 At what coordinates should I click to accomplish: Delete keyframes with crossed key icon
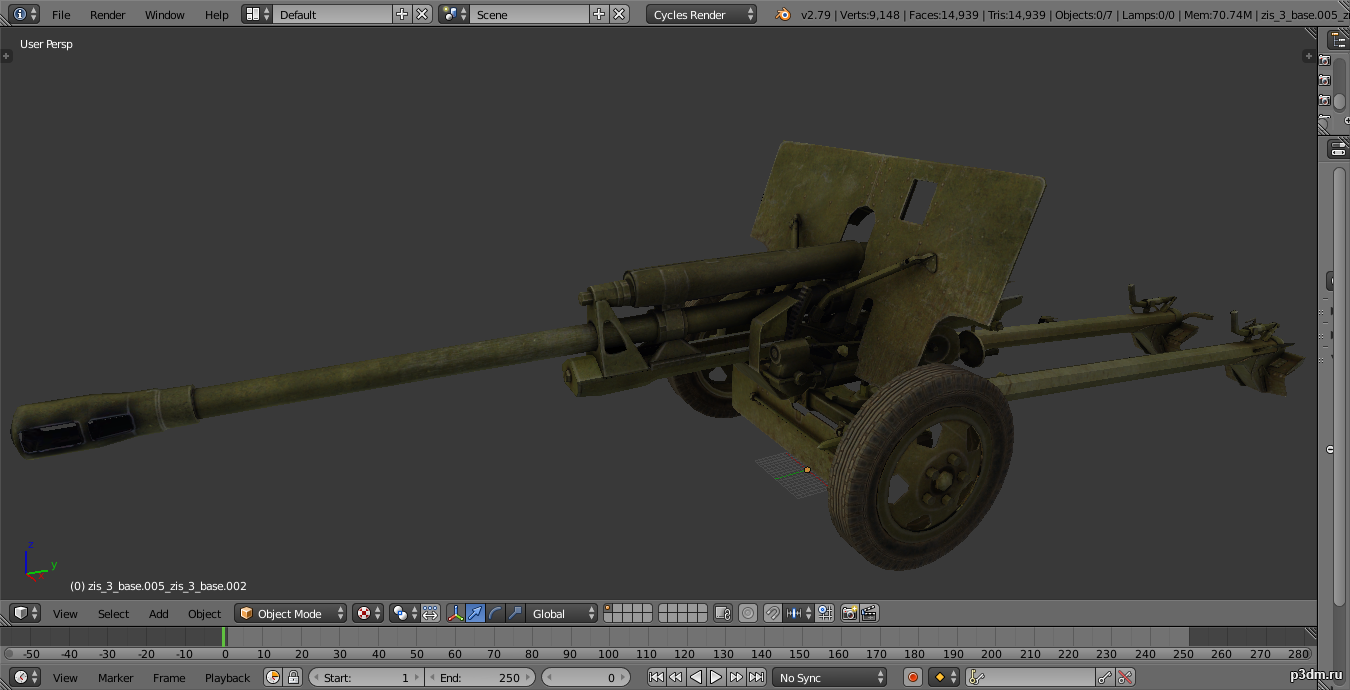click(1126, 677)
